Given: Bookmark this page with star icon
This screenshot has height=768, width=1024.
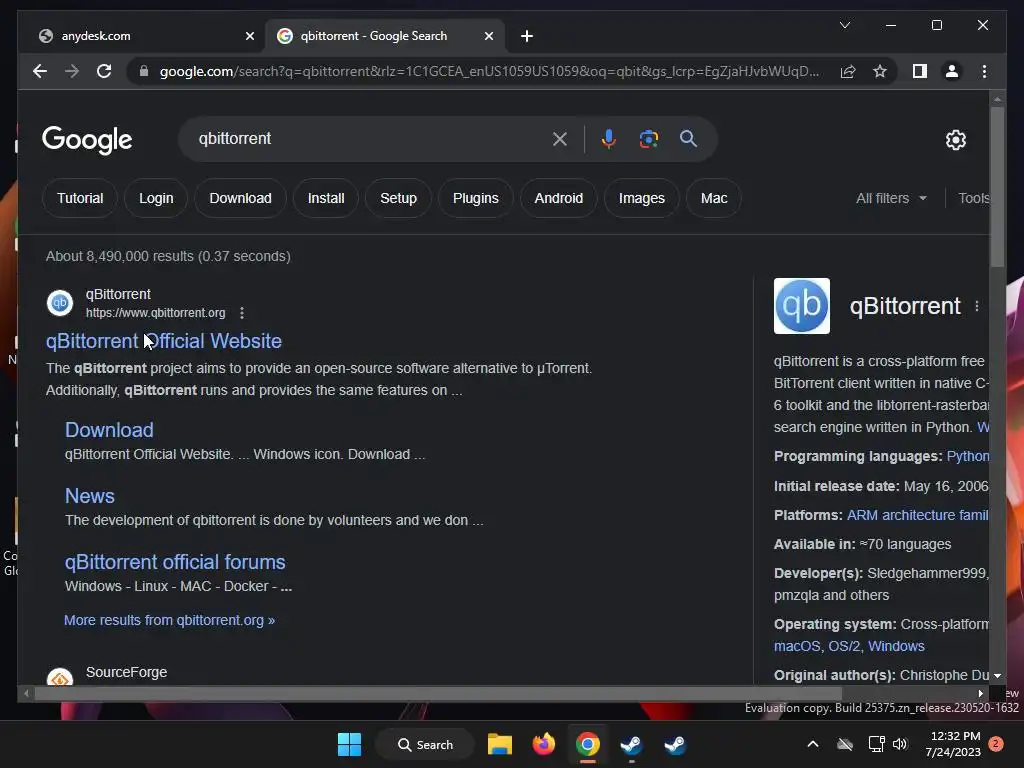Looking at the screenshot, I should pos(880,71).
